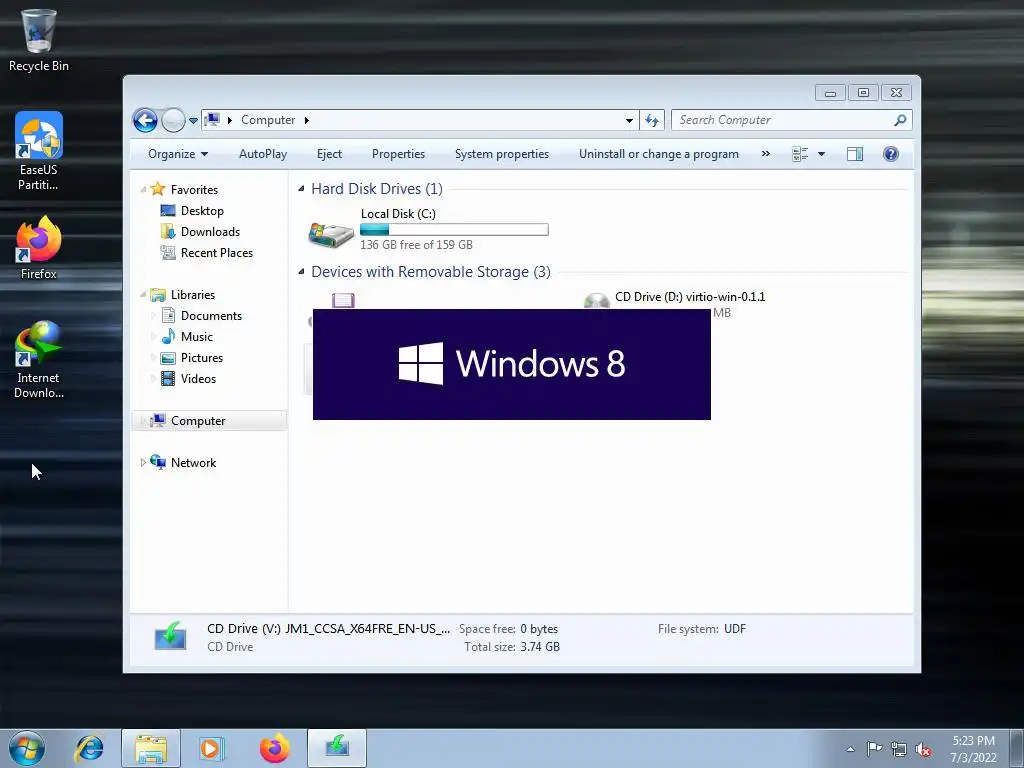This screenshot has width=1024, height=768.
Task: Open Firefox desktop shortcut
Action: 39,248
